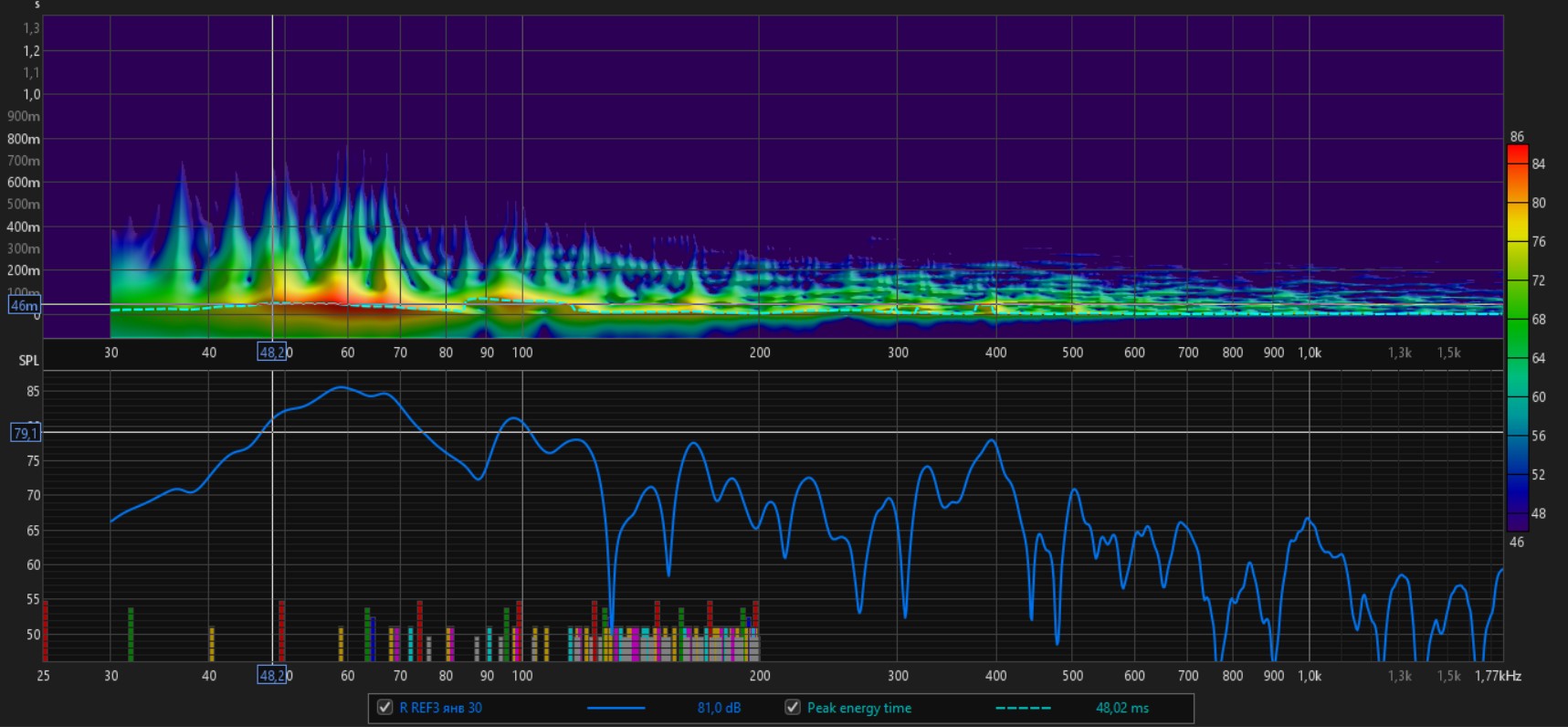Image resolution: width=1568 pixels, height=727 pixels.
Task: Click the SPL axis title
Action: (29, 361)
